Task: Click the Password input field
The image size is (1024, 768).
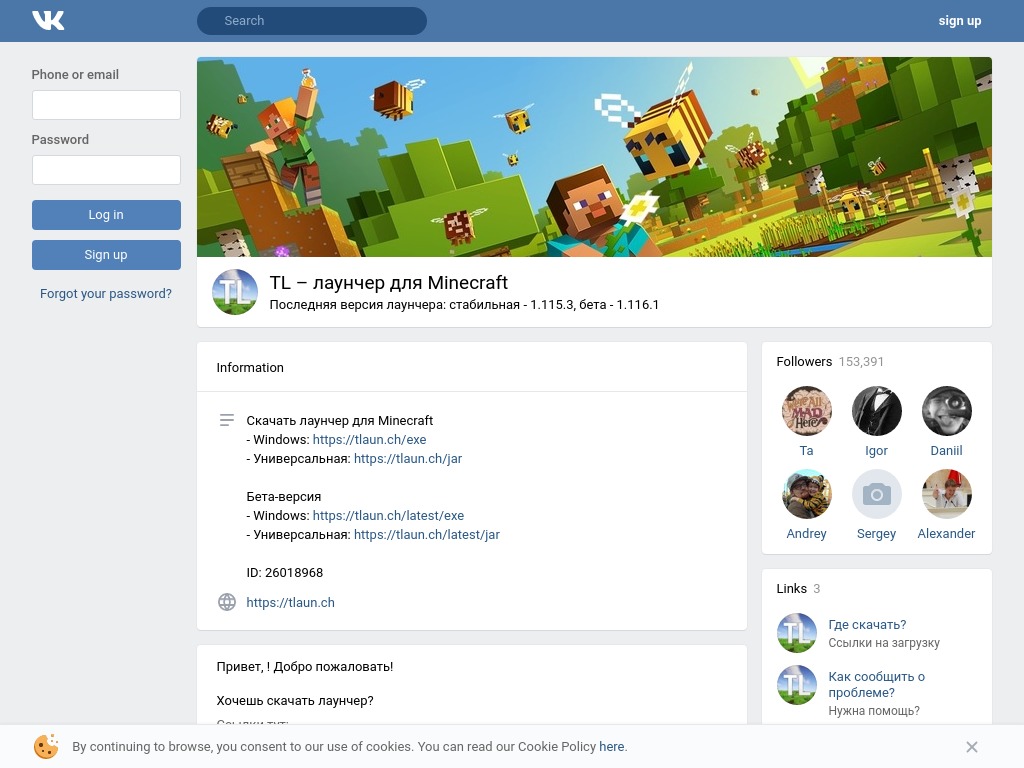Action: (x=106, y=170)
